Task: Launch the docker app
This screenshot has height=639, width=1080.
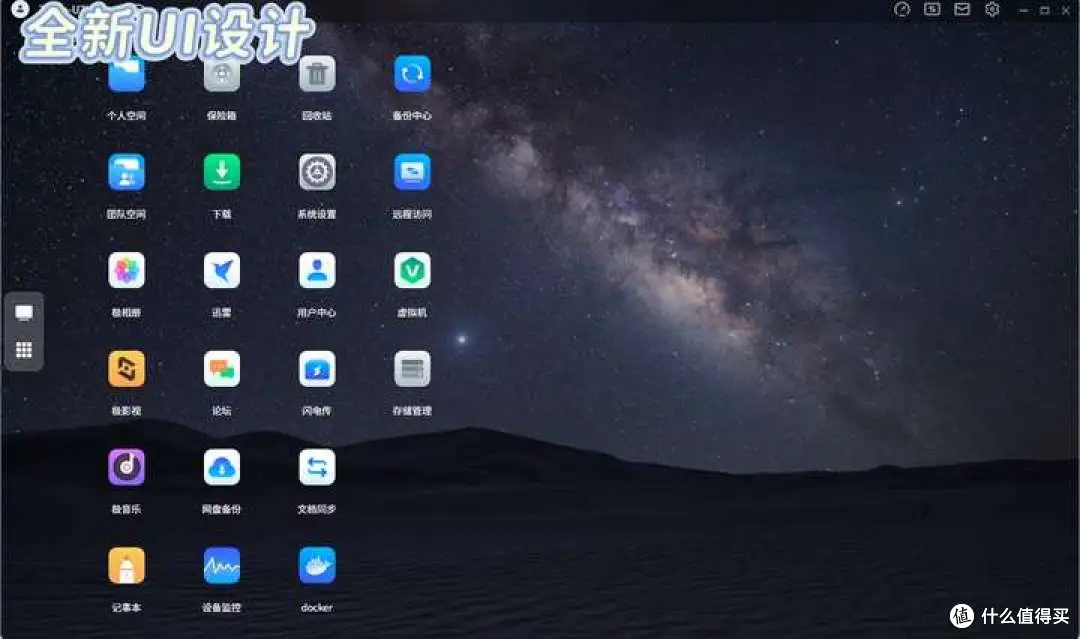Action: 317,566
